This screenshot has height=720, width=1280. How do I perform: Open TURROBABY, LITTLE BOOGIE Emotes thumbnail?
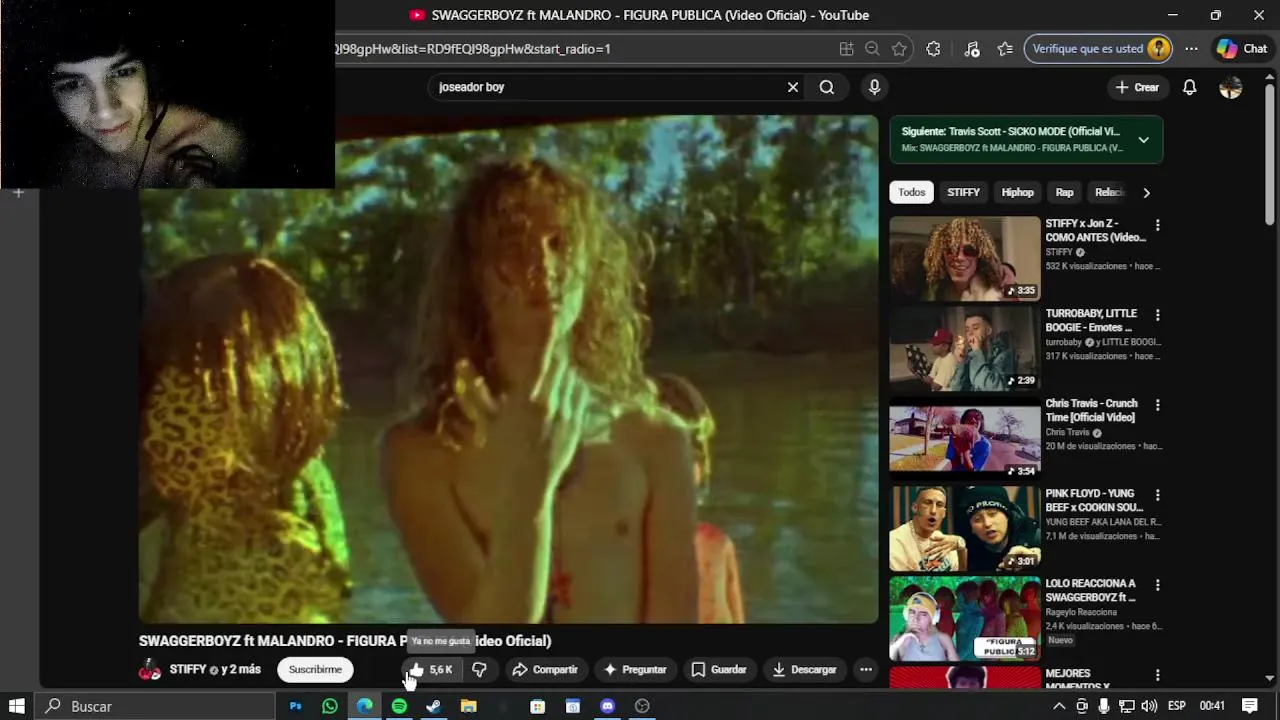coord(965,348)
